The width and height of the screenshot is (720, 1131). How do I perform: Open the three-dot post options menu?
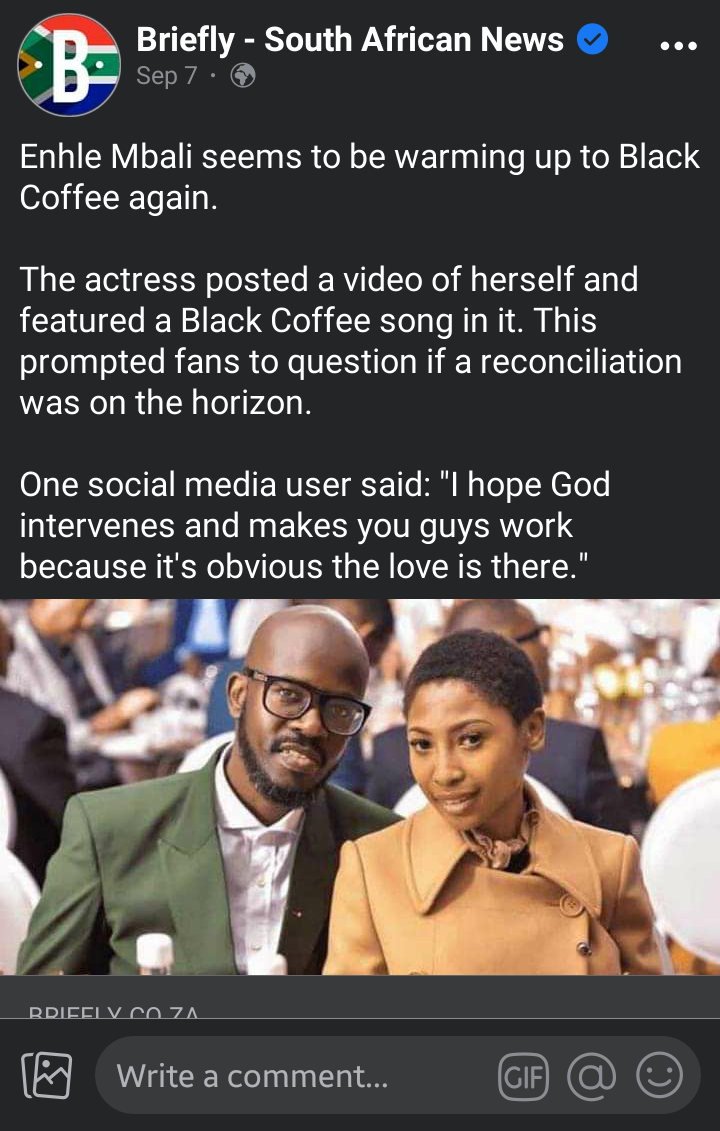(x=678, y=46)
